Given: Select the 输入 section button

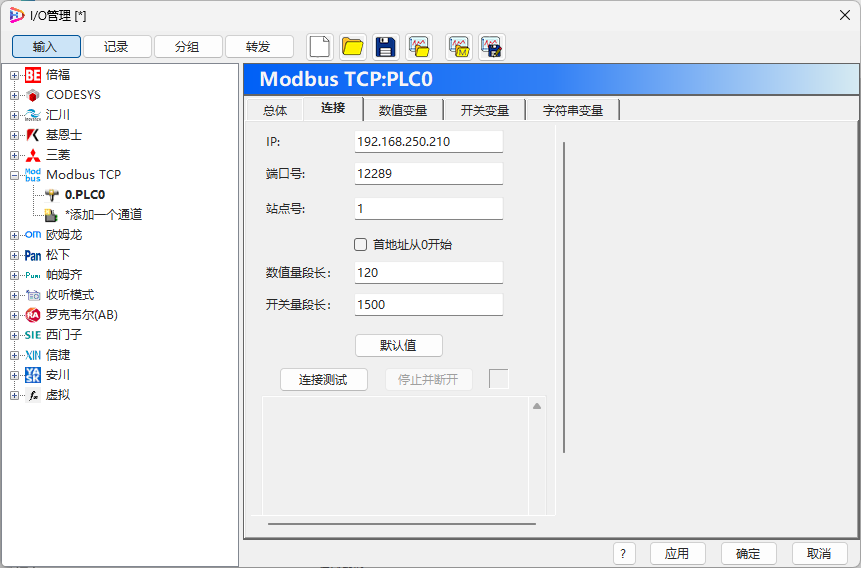Looking at the screenshot, I should [x=46, y=47].
